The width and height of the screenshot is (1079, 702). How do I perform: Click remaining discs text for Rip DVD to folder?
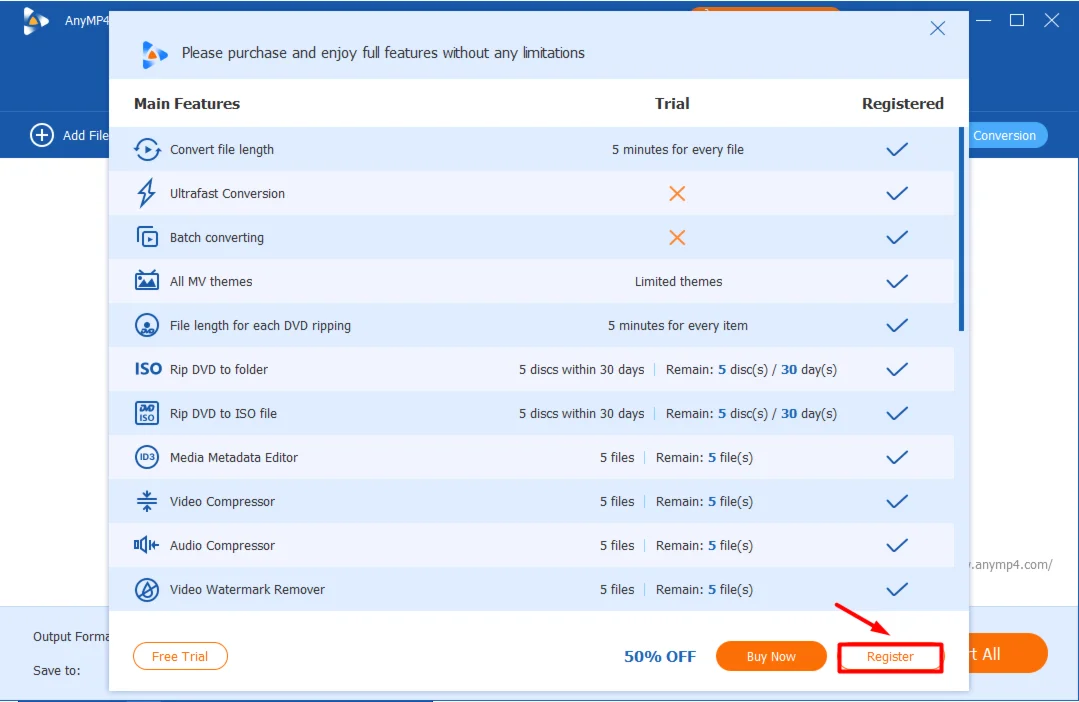751,370
